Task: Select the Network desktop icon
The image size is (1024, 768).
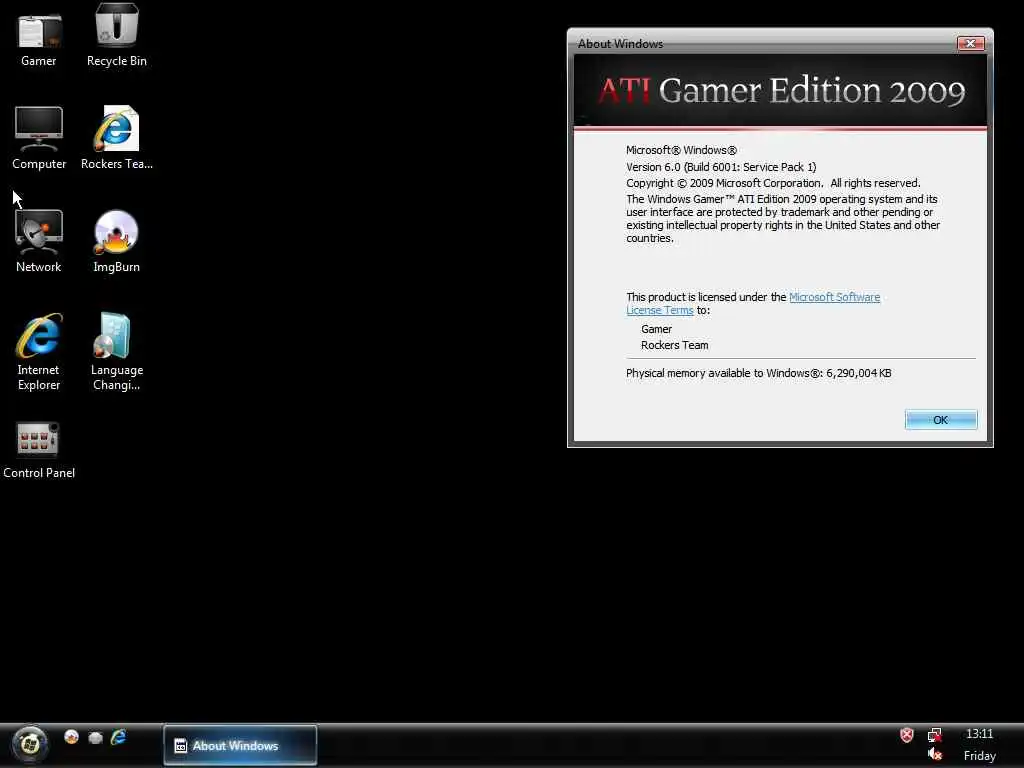Action: coord(39,240)
